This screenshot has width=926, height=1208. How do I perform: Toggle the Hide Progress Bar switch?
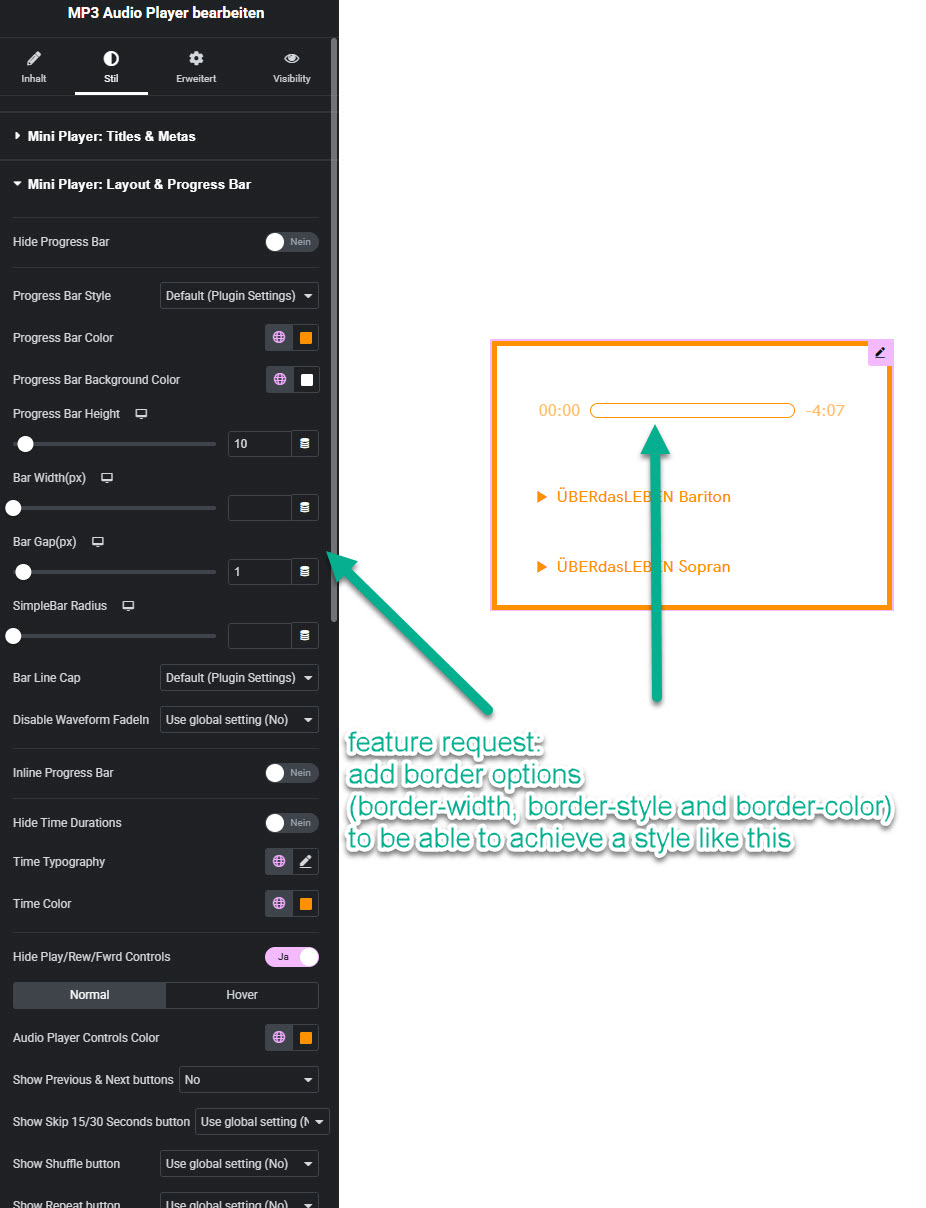coord(292,242)
